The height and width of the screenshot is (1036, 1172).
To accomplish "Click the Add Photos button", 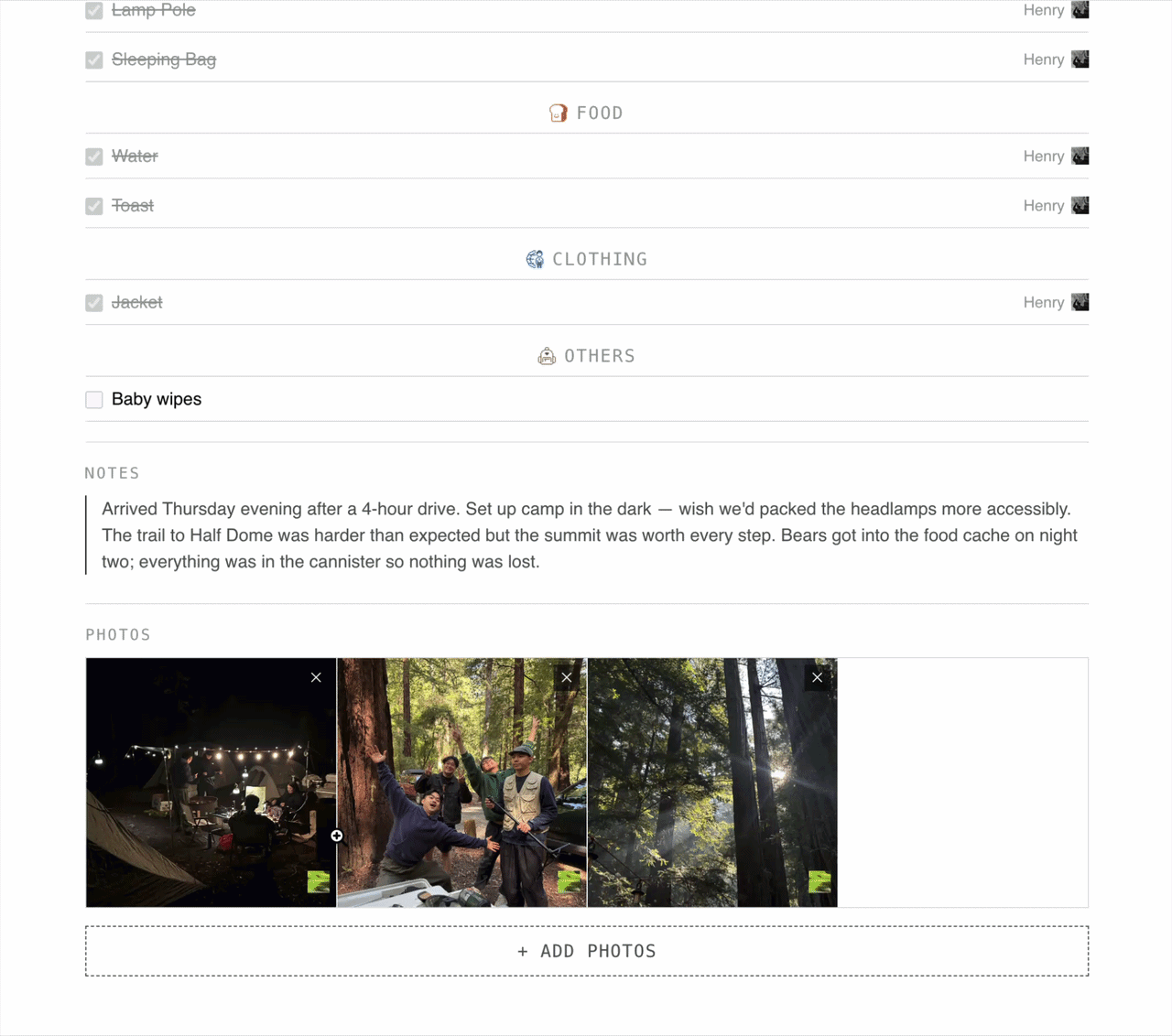I will [x=587, y=951].
